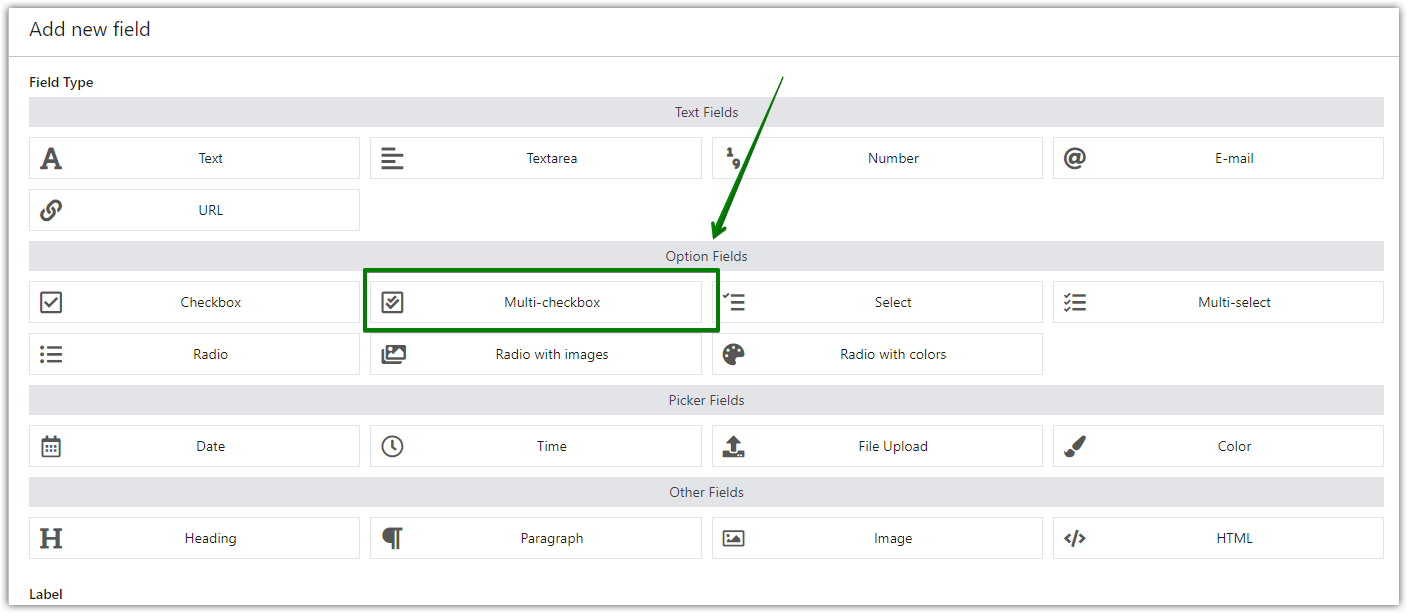This screenshot has height=613, width=1407.
Task: Pick the Color brush icon
Action: (1075, 446)
